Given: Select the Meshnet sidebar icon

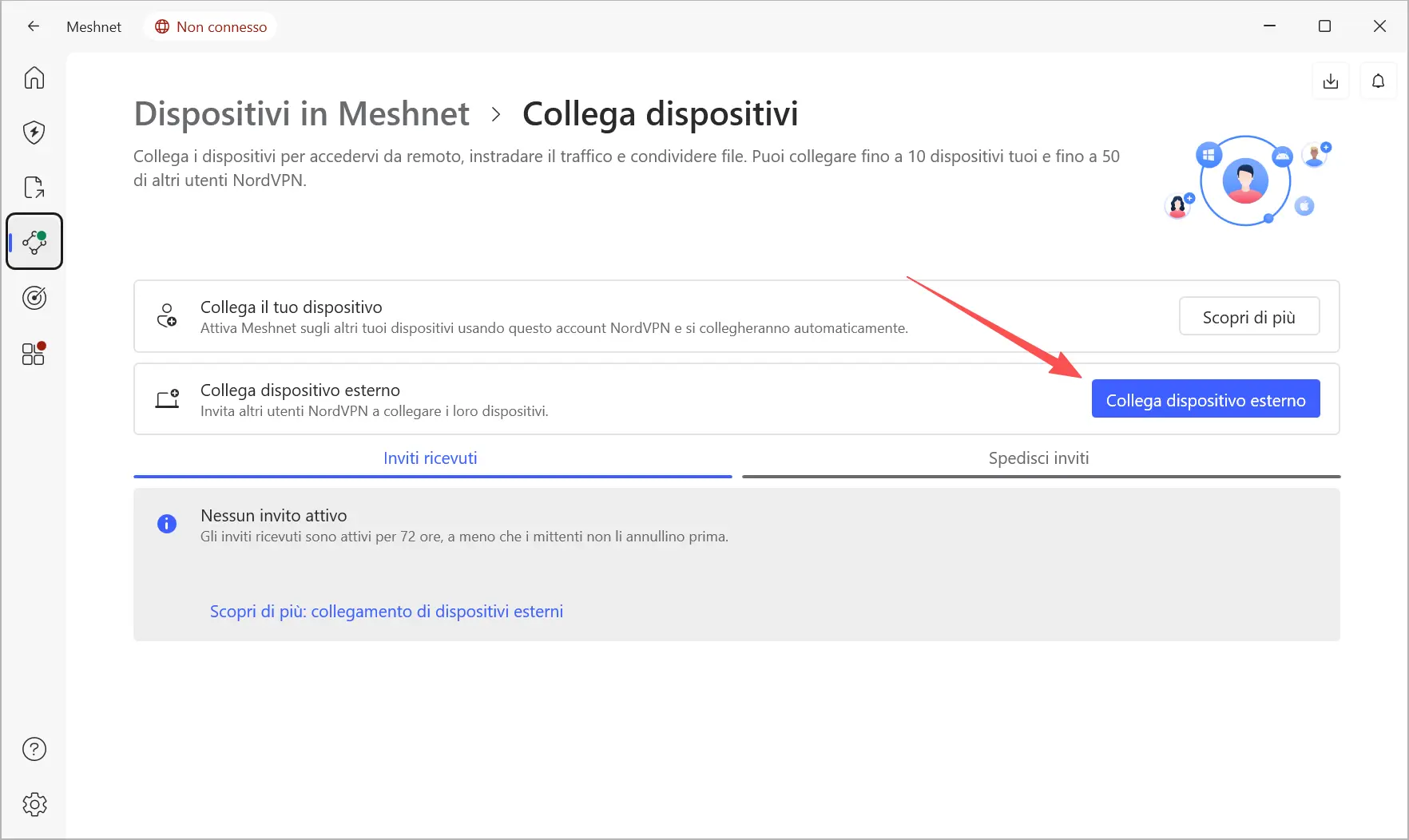Looking at the screenshot, I should tap(34, 242).
